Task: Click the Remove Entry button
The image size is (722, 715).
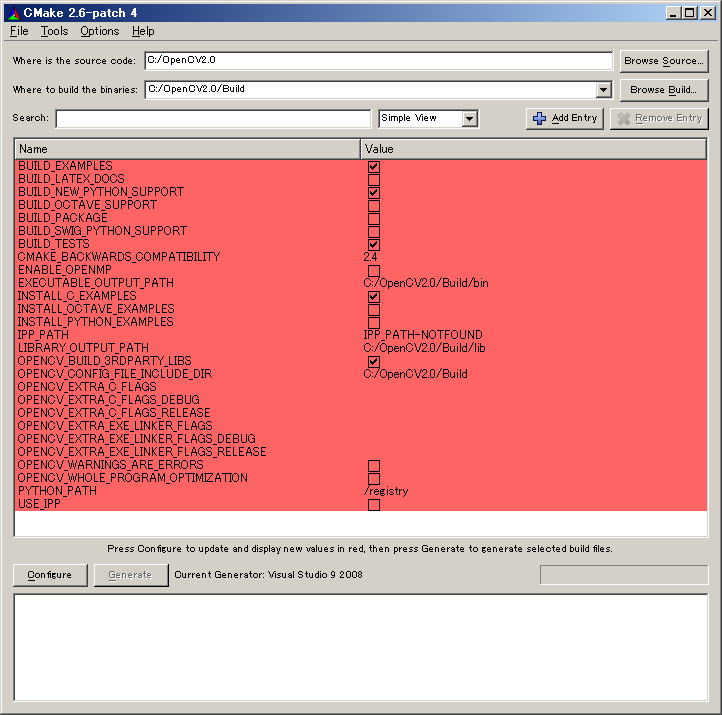Action: click(x=659, y=119)
